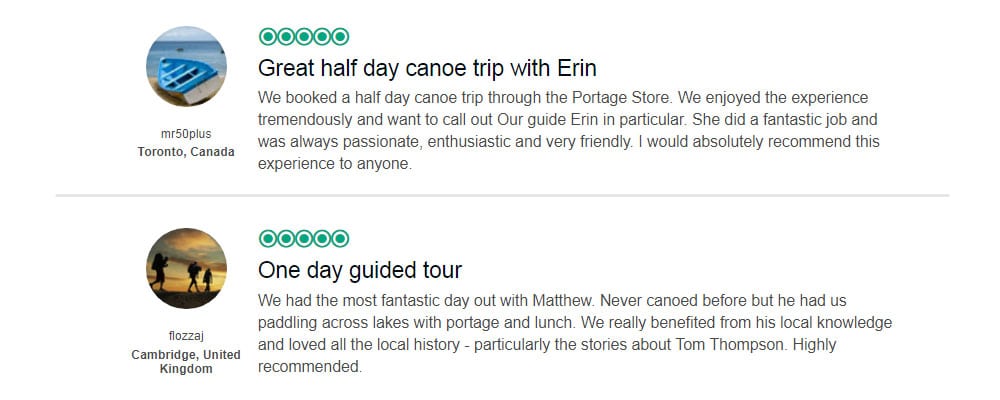Image resolution: width=1000 pixels, height=400 pixels.
Task: Click the last rating bubble on Erin canoe review
Action: [340, 37]
